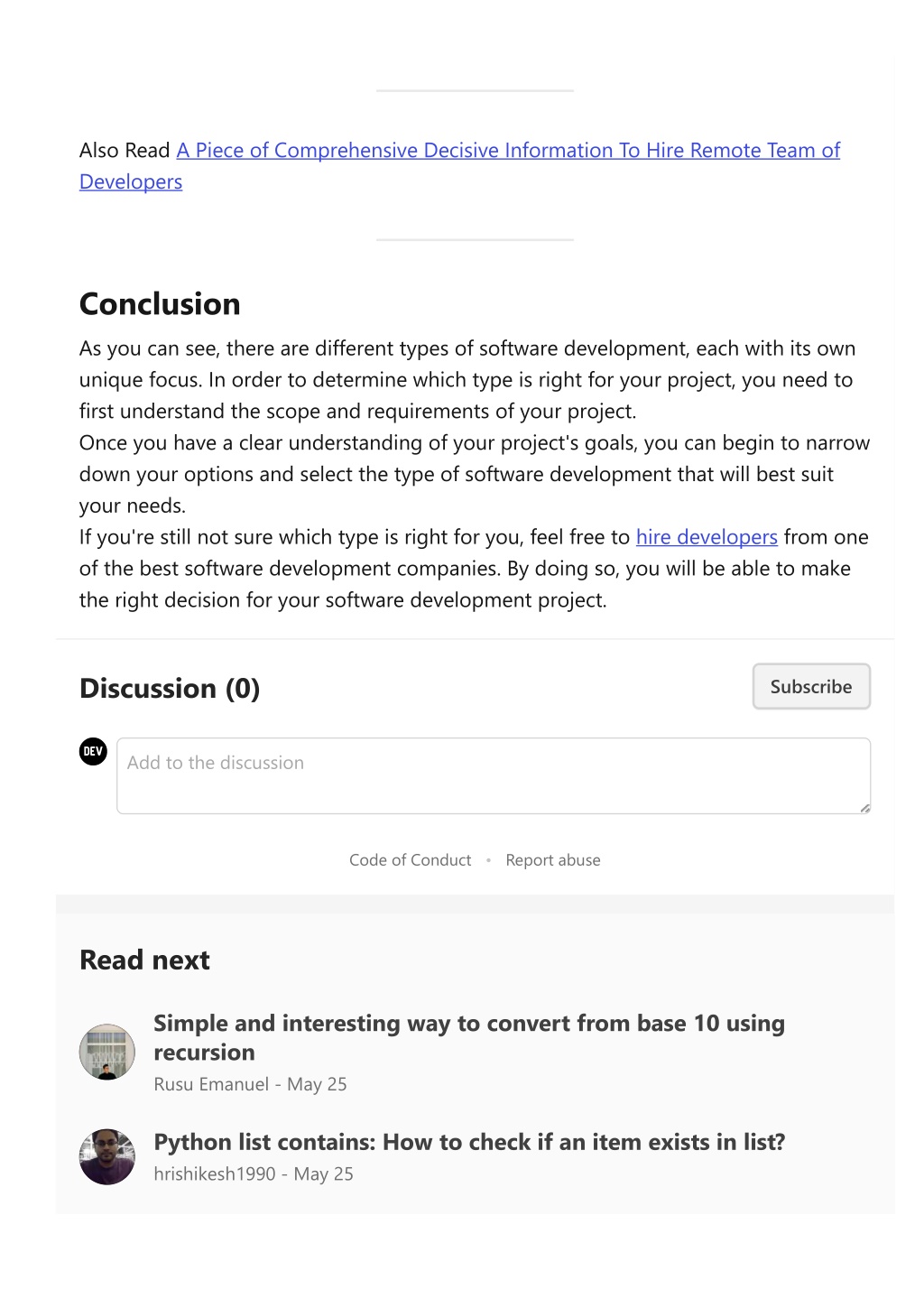Click the Read next heading
The width and height of the screenshot is (924, 1308).
[144, 960]
